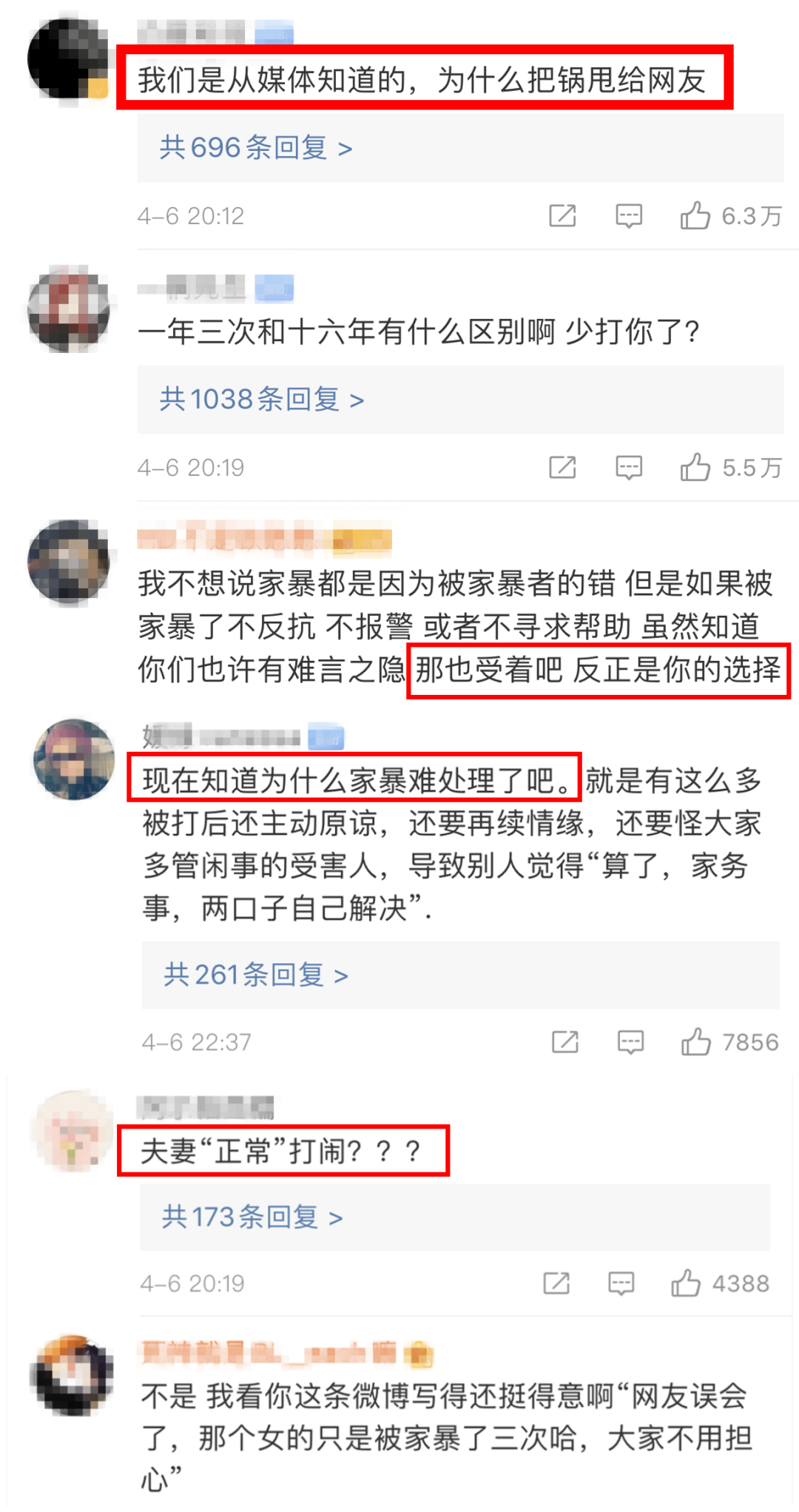Like the comment with 6.3万 likes
Image resolution: width=799 pixels, height=1512 pixels.
pos(695,215)
